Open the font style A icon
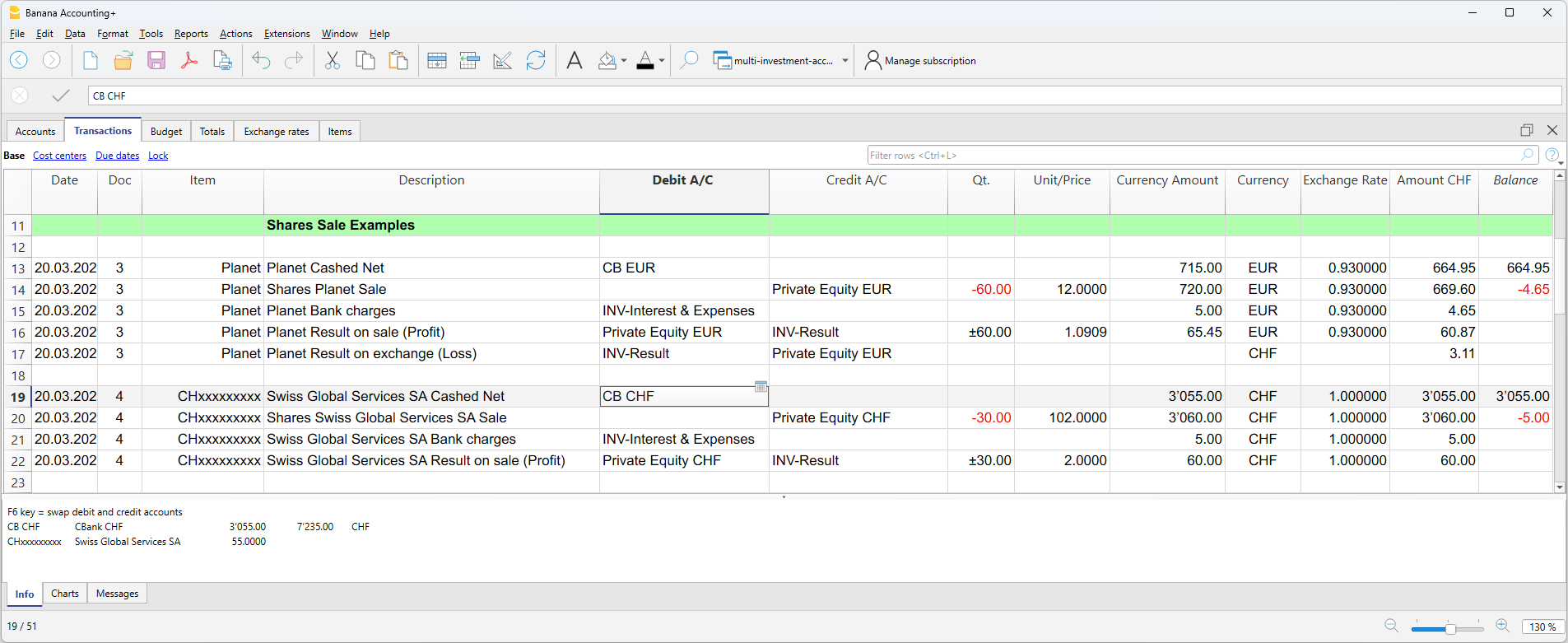The image size is (1568, 643). click(x=575, y=60)
